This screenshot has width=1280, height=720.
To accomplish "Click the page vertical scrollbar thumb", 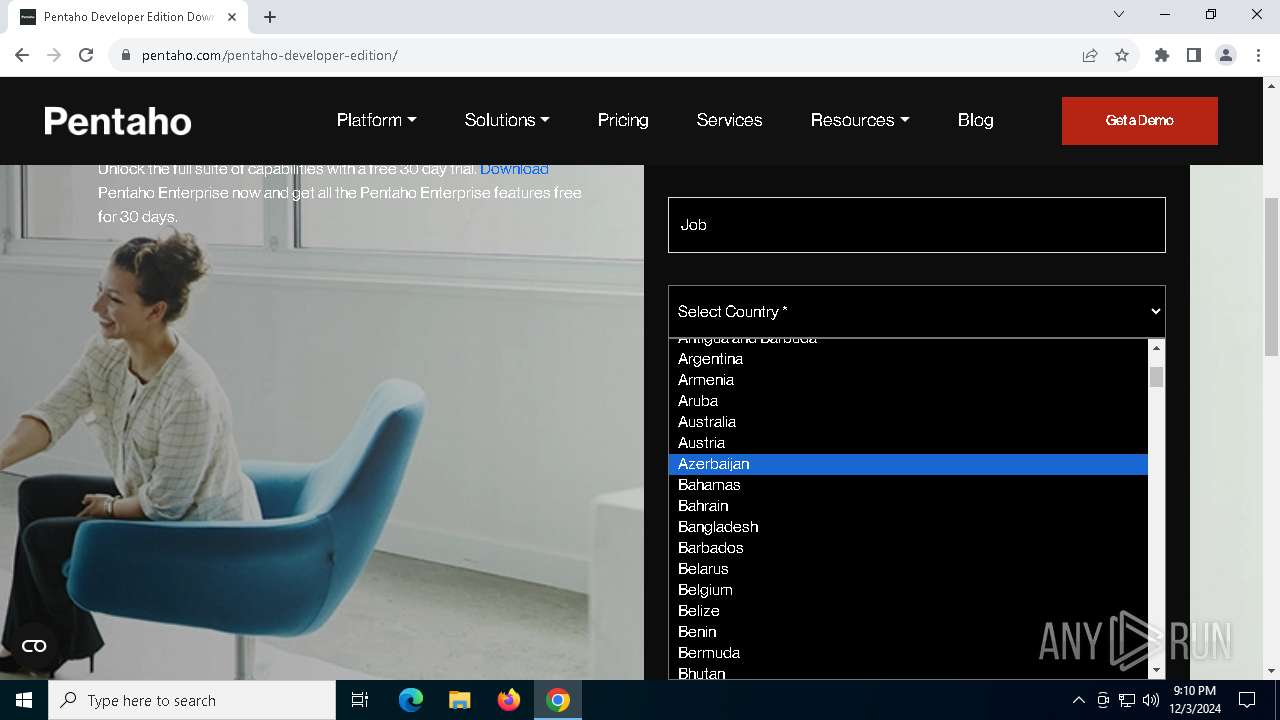I will point(1271,276).
